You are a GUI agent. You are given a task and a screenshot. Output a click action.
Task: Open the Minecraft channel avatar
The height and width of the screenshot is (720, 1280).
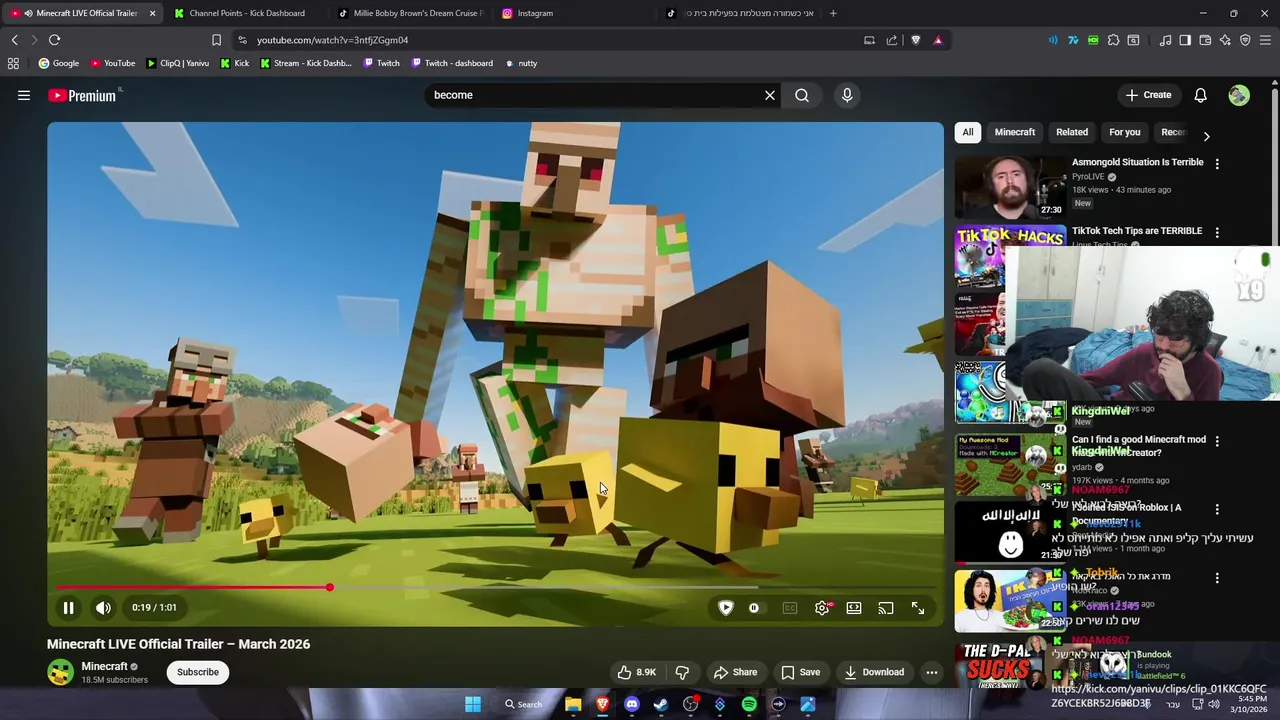pyautogui.click(x=60, y=672)
